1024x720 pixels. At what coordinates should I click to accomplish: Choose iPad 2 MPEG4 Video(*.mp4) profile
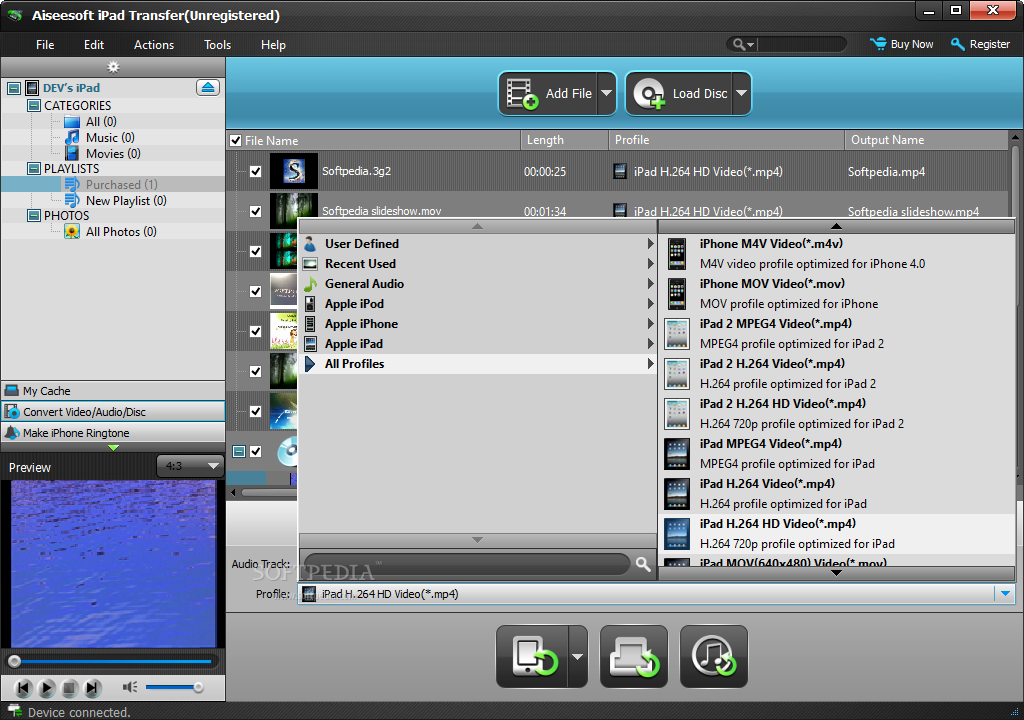[838, 333]
